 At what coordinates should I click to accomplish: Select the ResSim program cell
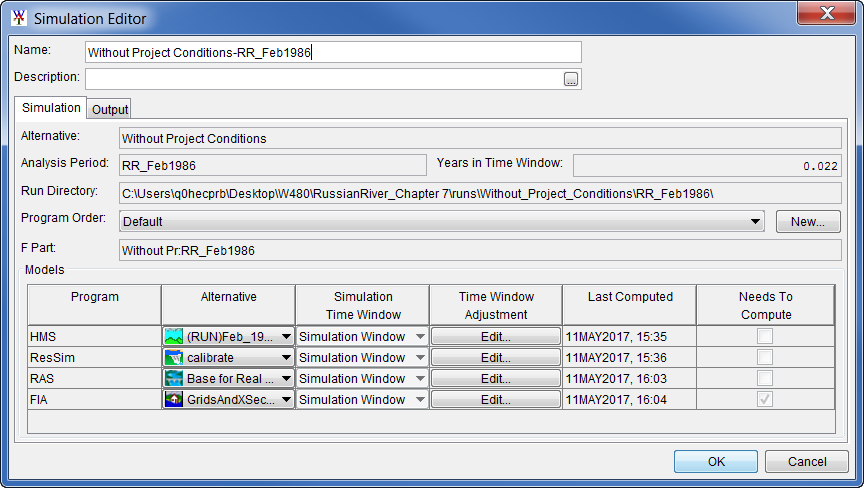click(95, 357)
